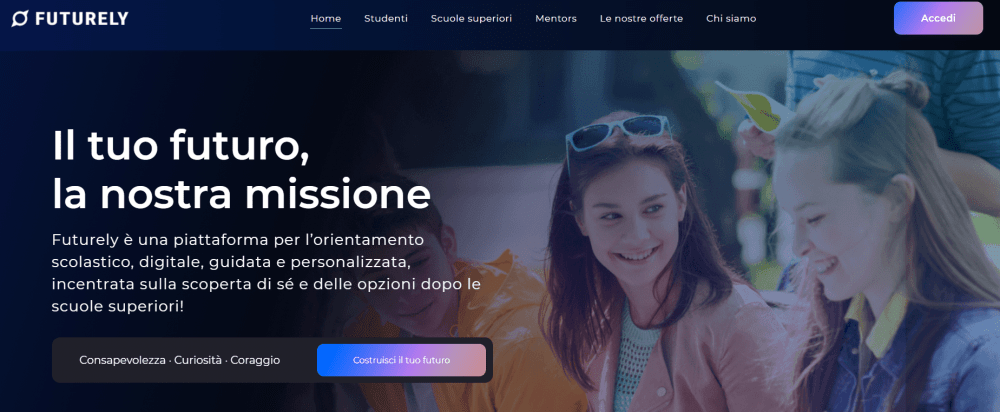Open Le nostre offerte in navbar
The height and width of the screenshot is (412, 1000).
coord(641,18)
